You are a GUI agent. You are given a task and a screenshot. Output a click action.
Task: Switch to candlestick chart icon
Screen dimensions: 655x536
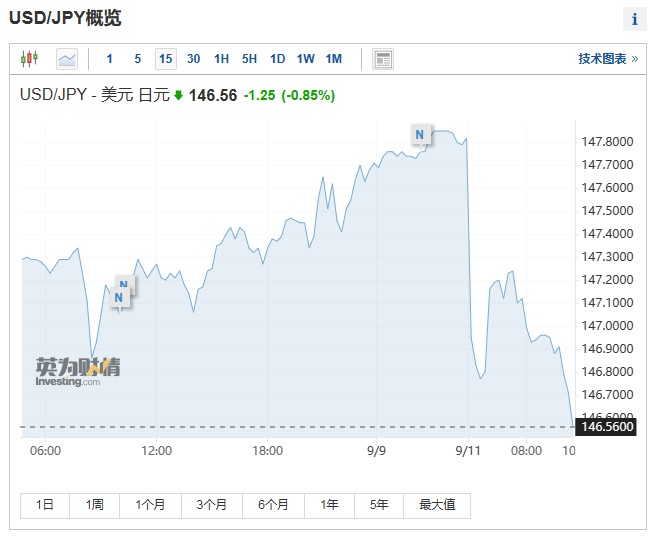click(x=29, y=59)
